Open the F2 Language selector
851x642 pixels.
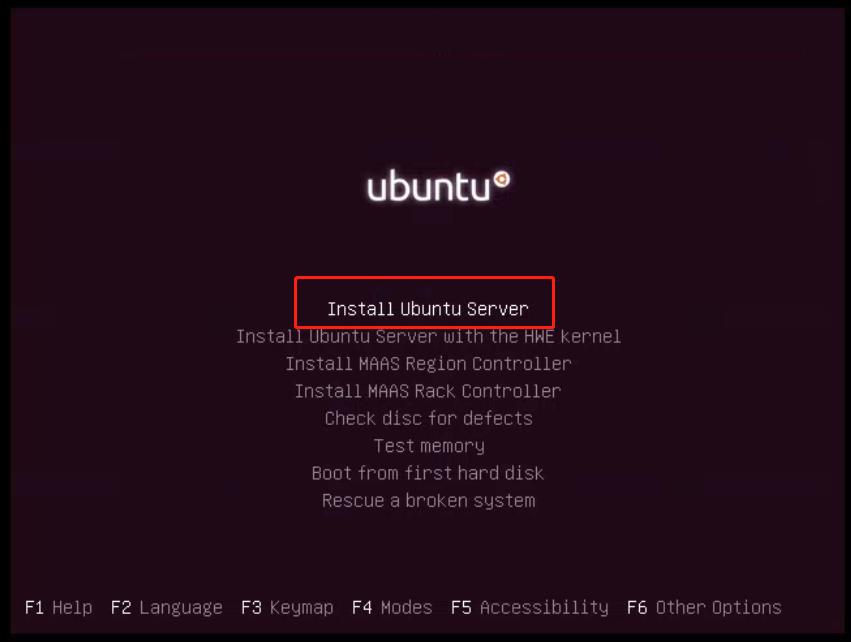(x=167, y=608)
